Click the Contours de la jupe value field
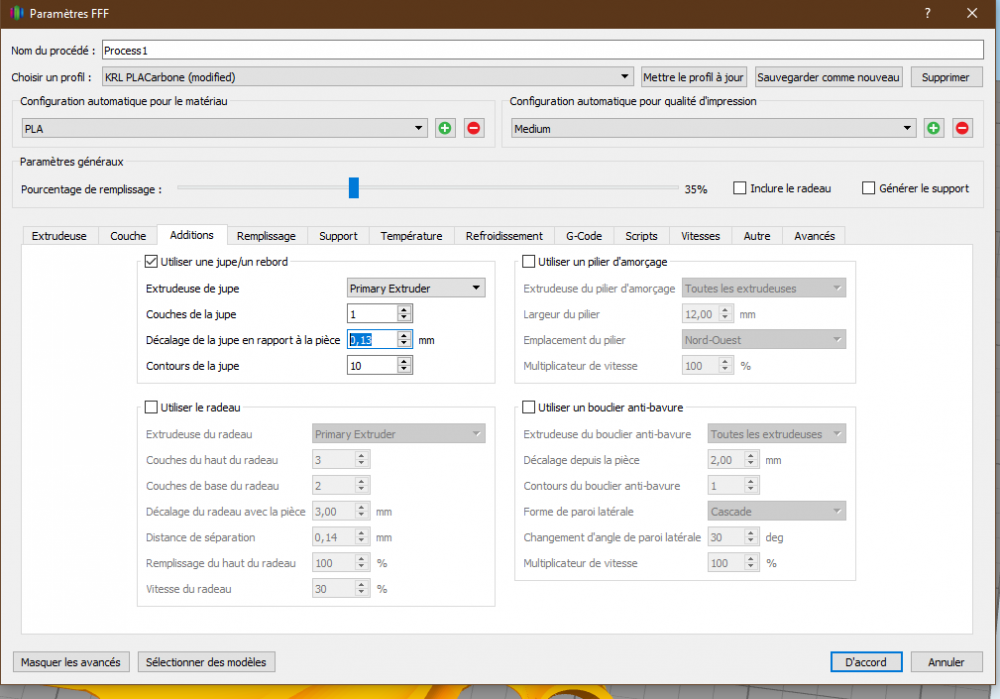This screenshot has width=1000, height=699. 372,365
